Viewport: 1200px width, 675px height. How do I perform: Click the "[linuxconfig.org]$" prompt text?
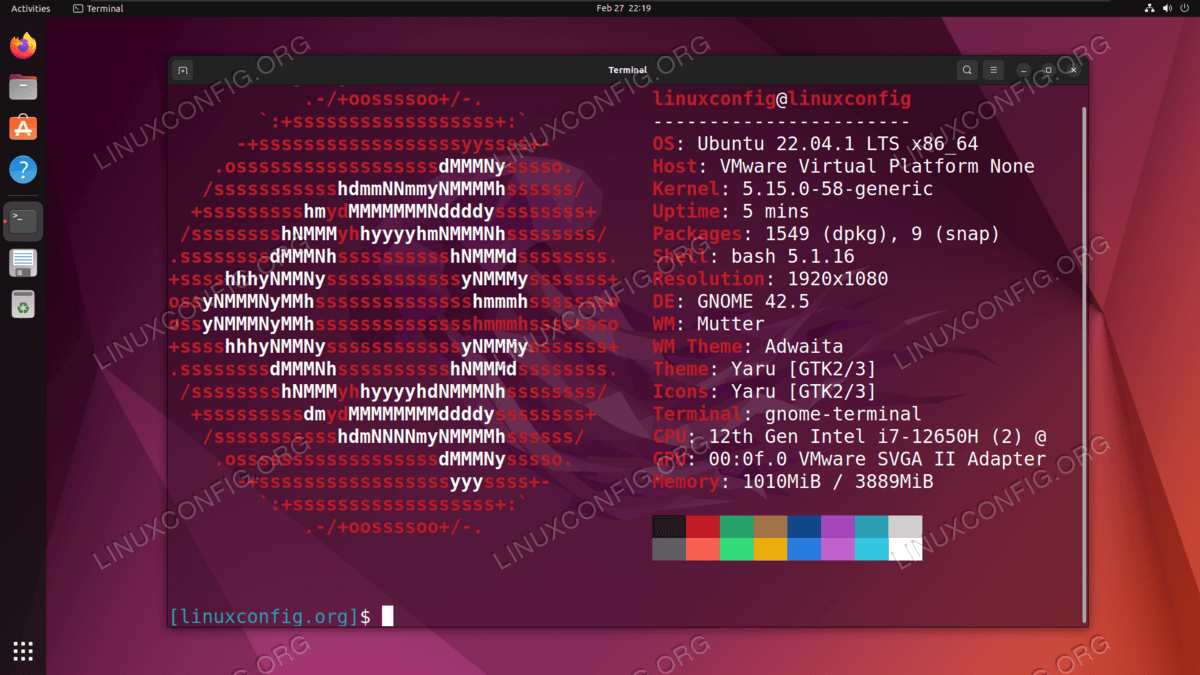click(x=270, y=616)
